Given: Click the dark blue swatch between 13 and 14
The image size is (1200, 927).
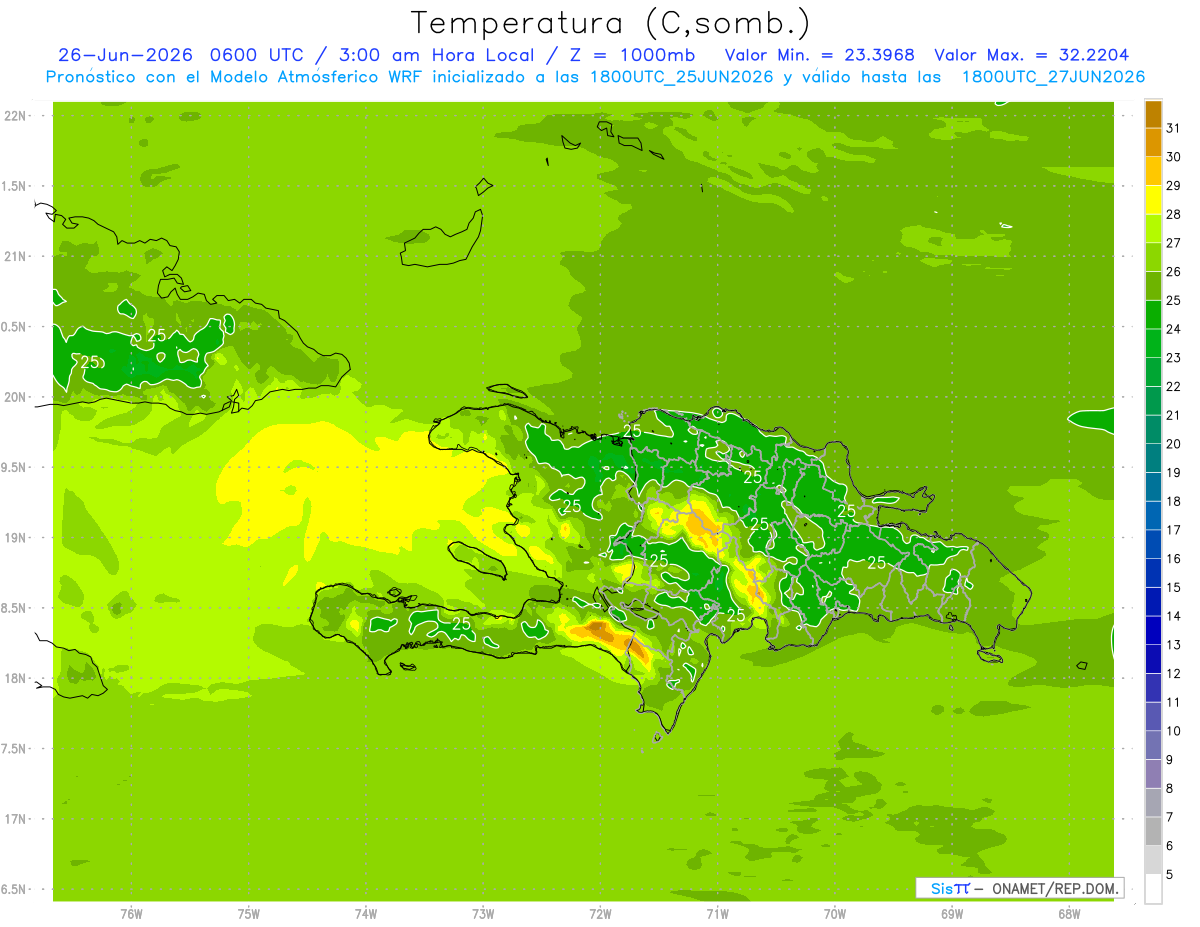Looking at the screenshot, I should click(1153, 630).
